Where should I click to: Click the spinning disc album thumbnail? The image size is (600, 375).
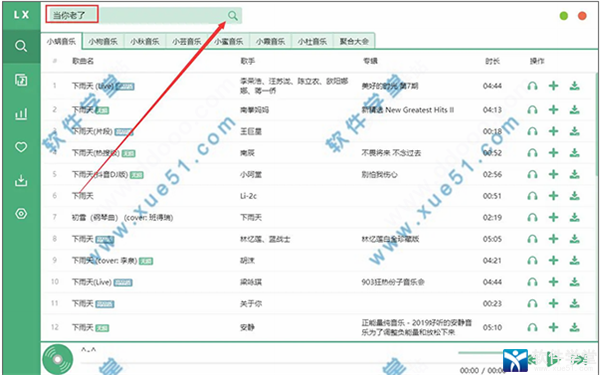[x=57, y=359]
